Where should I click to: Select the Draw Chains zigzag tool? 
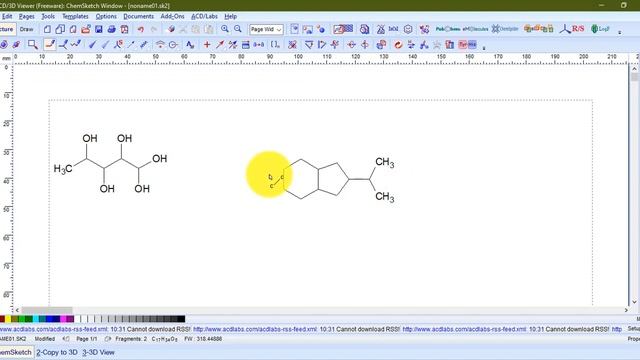(76, 44)
